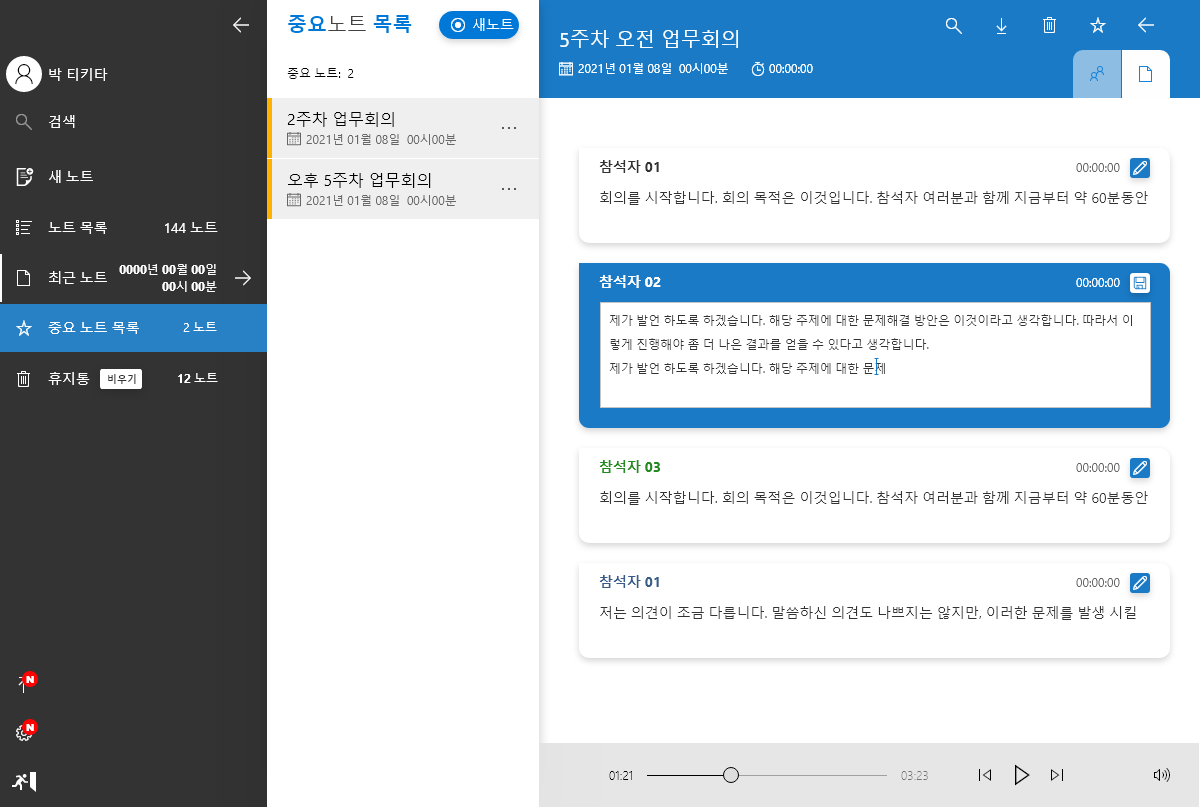Click total duration 03:23
1200x807 pixels.
[914, 776]
